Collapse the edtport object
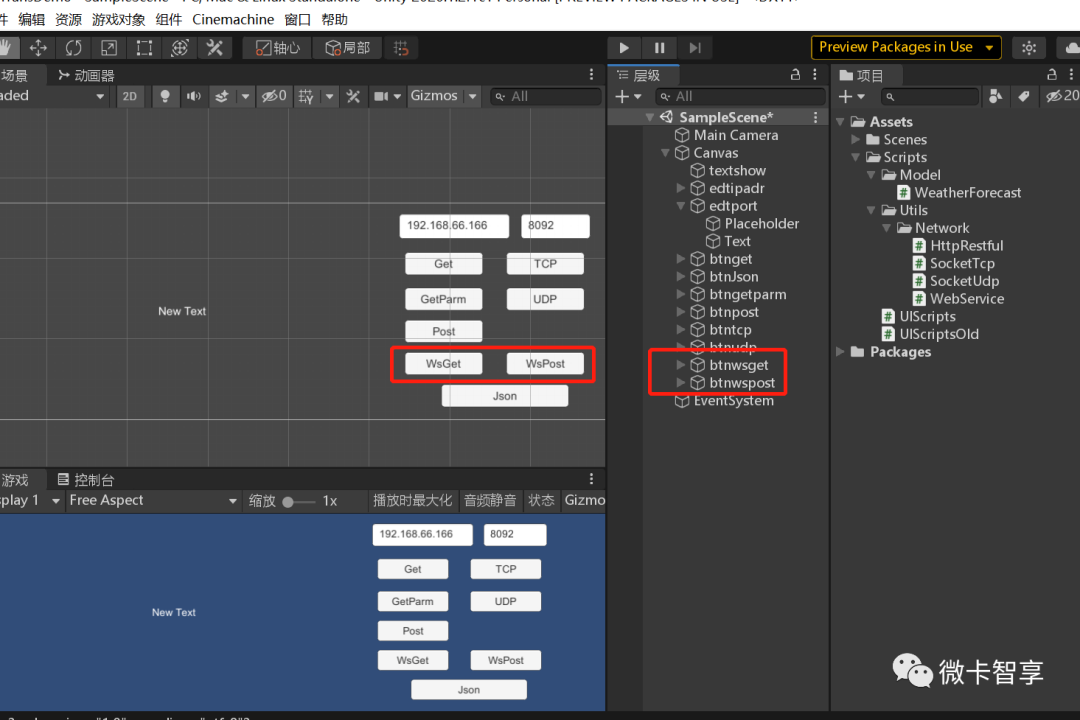1080x720 pixels. (x=681, y=206)
